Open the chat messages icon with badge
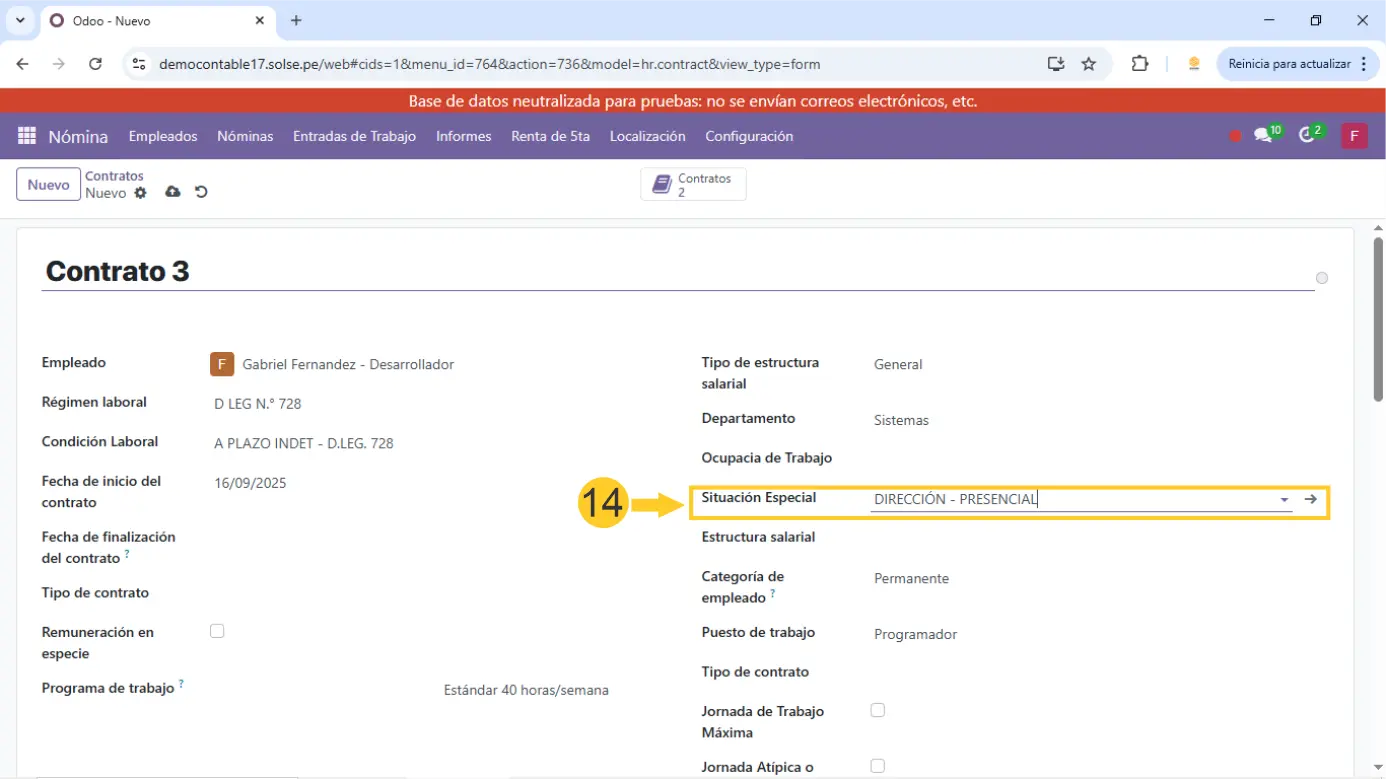This screenshot has height=779, width=1386. 1263,136
